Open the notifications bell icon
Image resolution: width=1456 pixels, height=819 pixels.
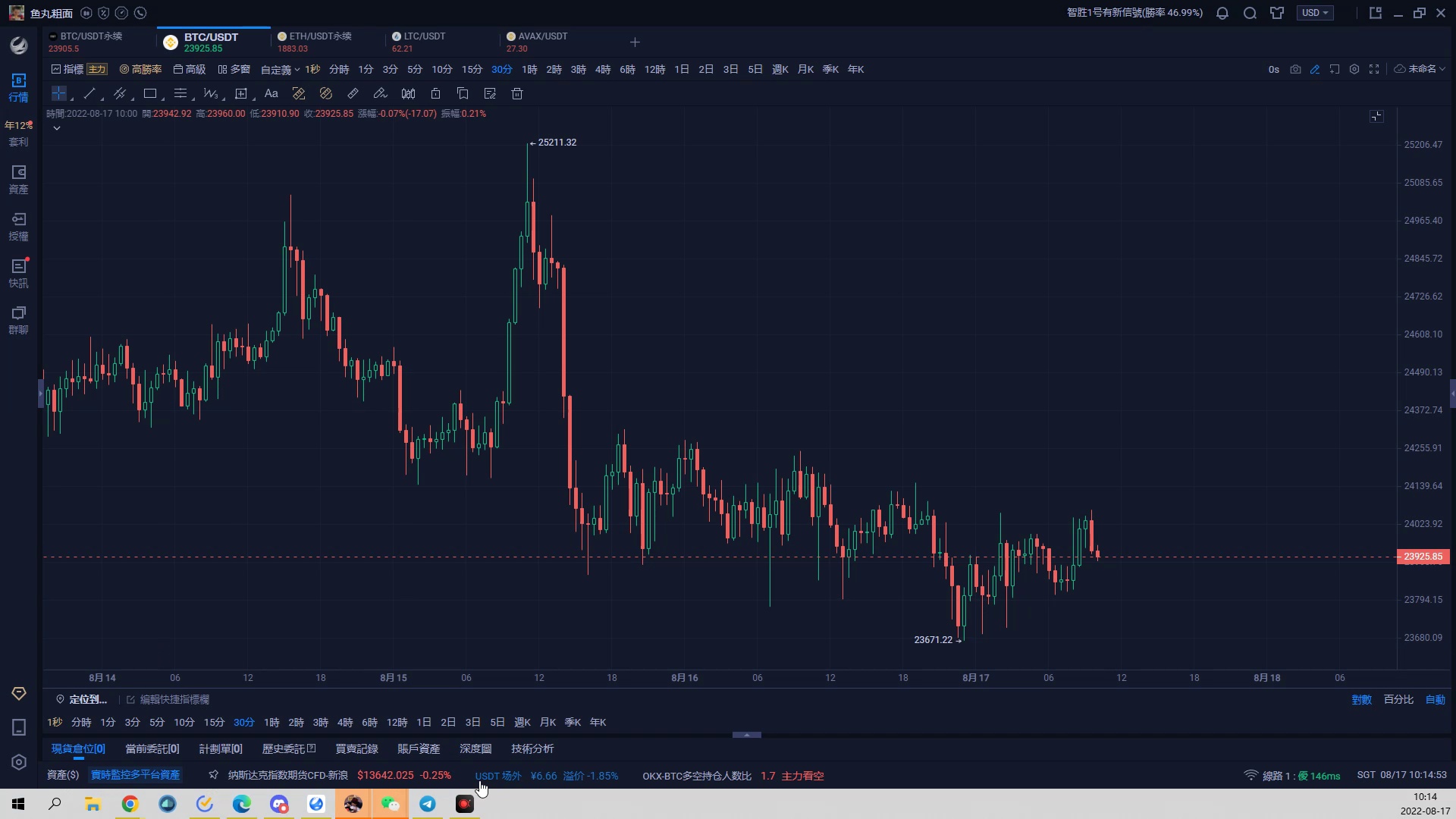click(x=1222, y=13)
